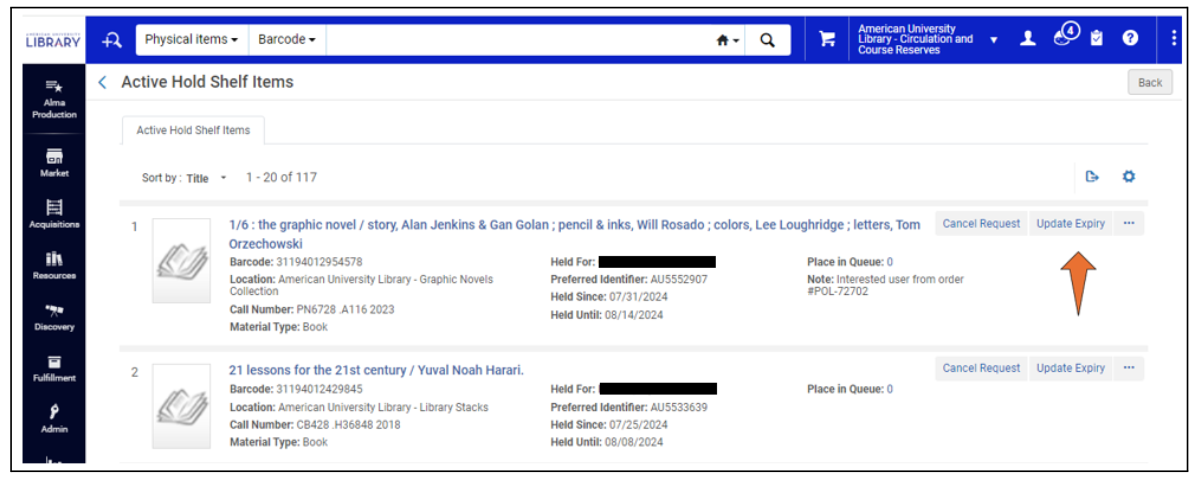The height and width of the screenshot is (480, 1196).
Task: Expand the Barcode search field dropdown
Action: point(286,40)
